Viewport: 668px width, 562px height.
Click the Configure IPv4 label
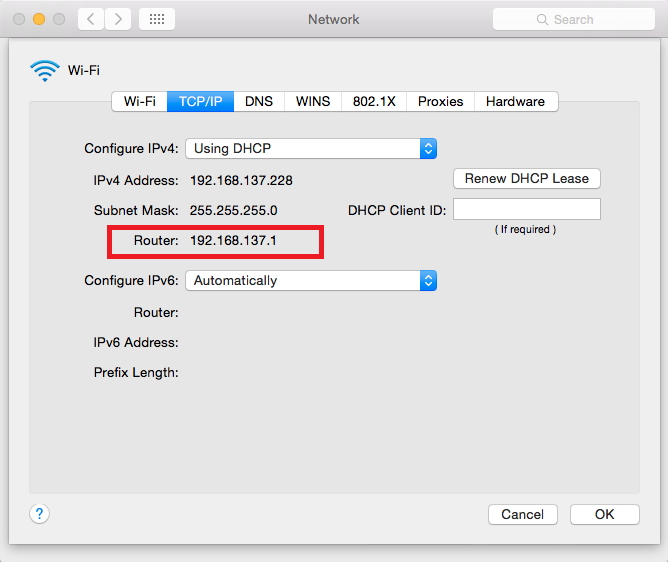click(x=131, y=149)
